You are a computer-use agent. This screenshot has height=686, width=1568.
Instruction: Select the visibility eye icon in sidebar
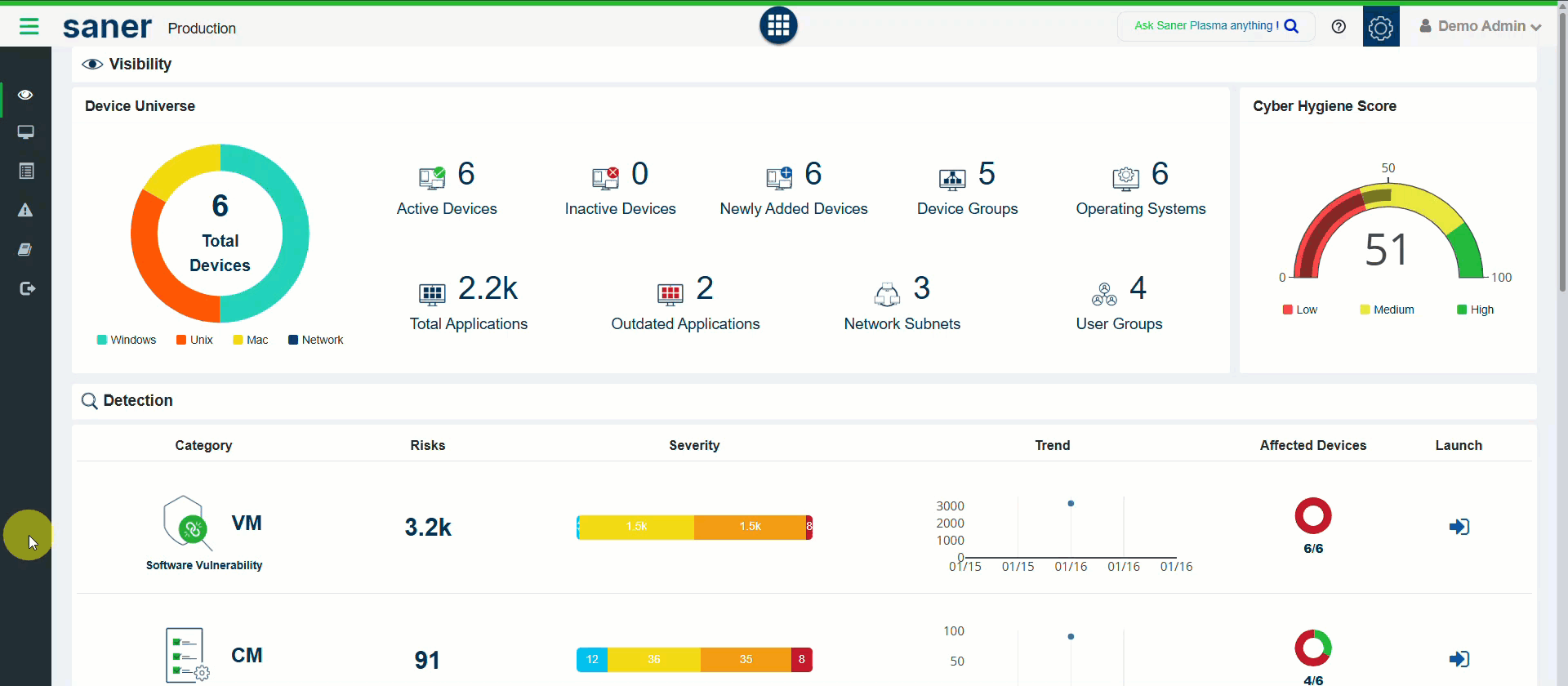coord(25,95)
